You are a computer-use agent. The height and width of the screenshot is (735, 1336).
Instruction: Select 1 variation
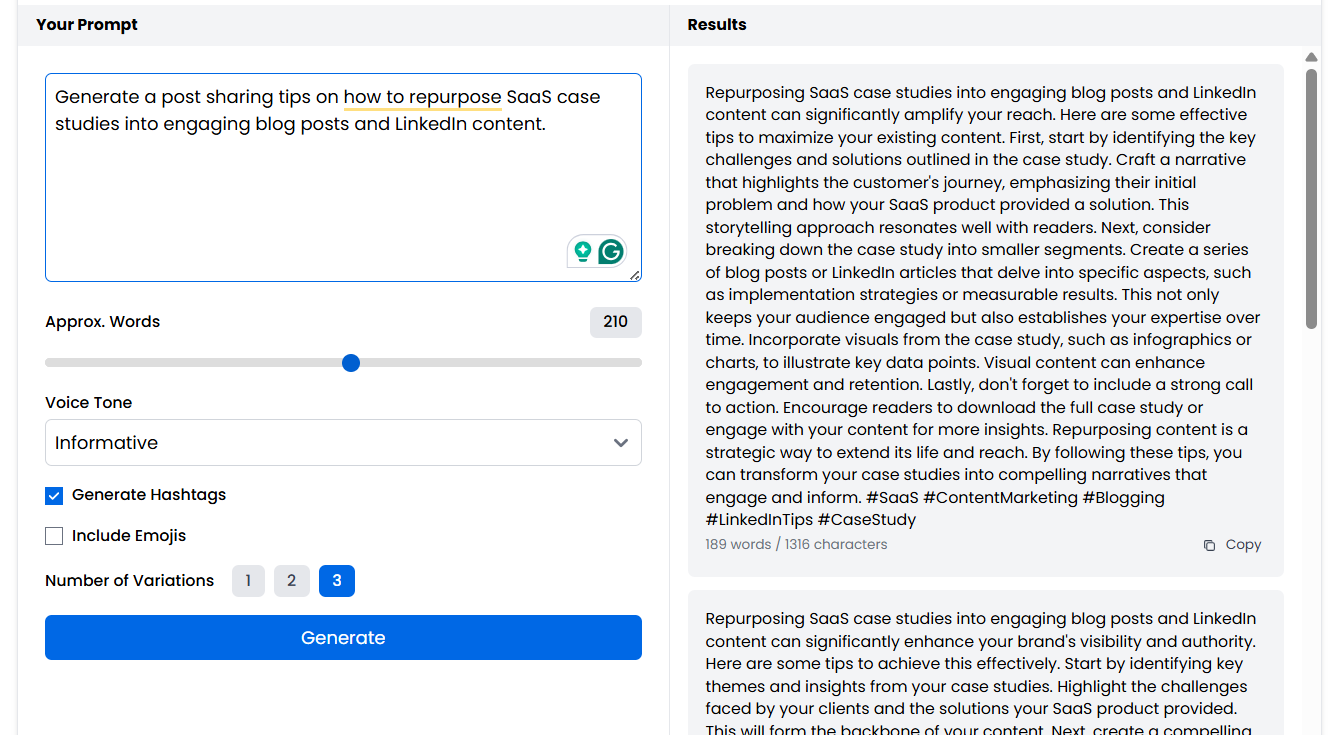[x=248, y=581]
